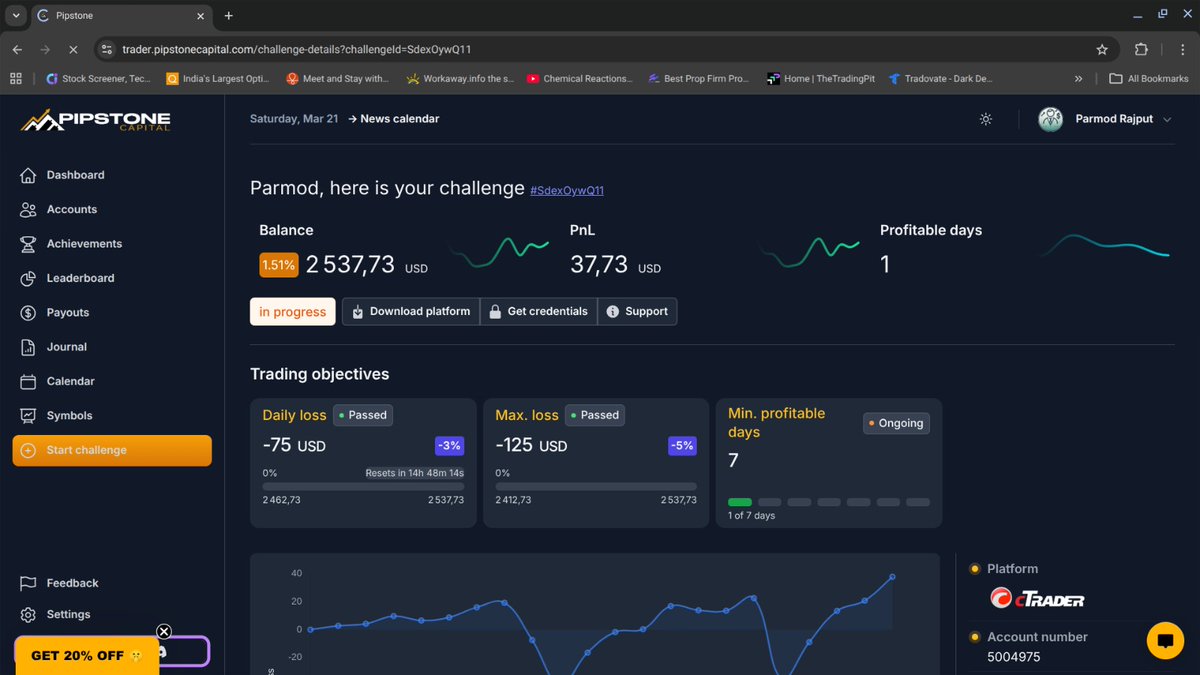Click the Symbols icon in sidebar

pos(28,415)
